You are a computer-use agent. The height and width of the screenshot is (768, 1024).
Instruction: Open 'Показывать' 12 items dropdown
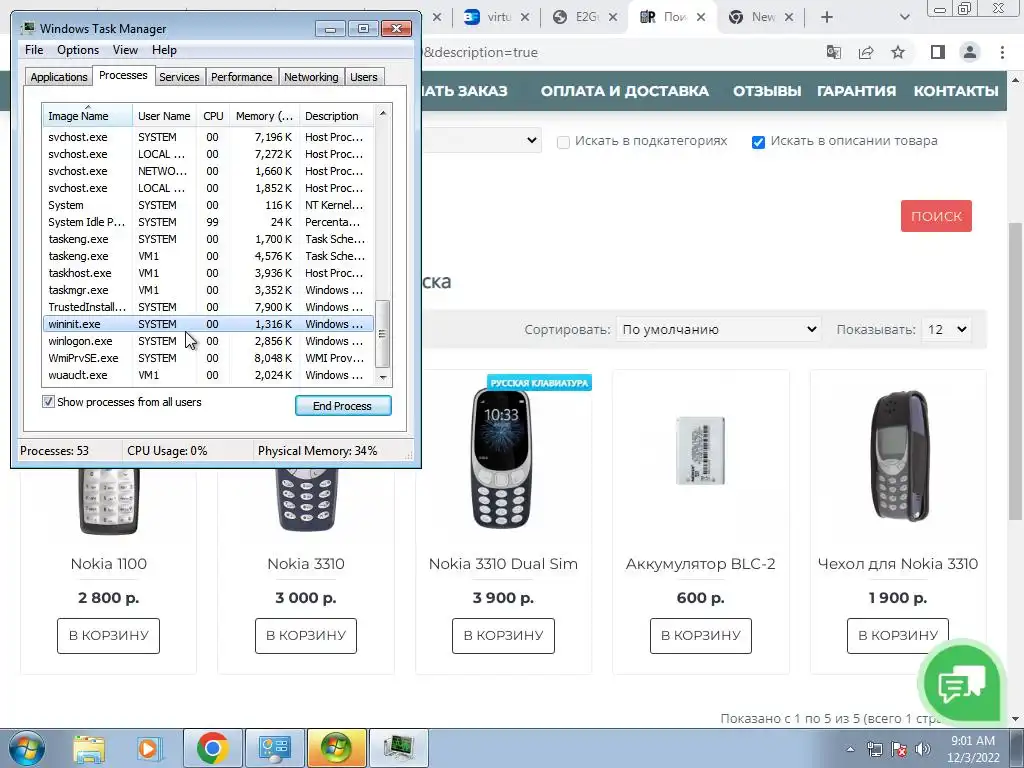[947, 329]
